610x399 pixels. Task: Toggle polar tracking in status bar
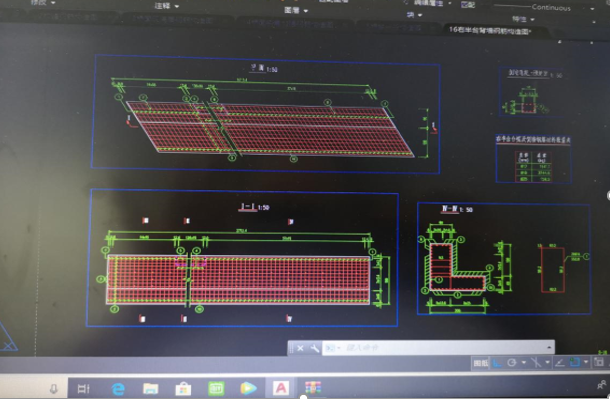[x=512, y=363]
